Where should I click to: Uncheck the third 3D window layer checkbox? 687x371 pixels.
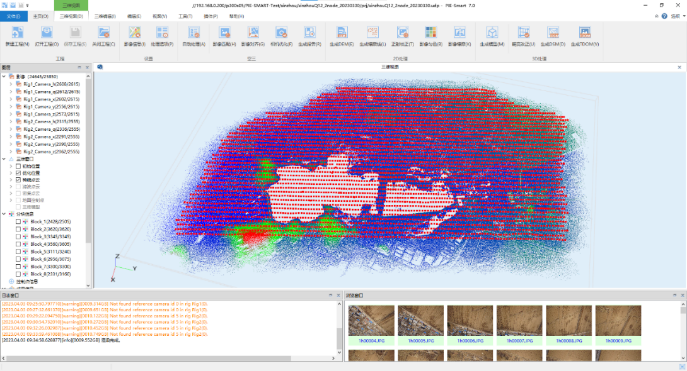tap(18, 180)
